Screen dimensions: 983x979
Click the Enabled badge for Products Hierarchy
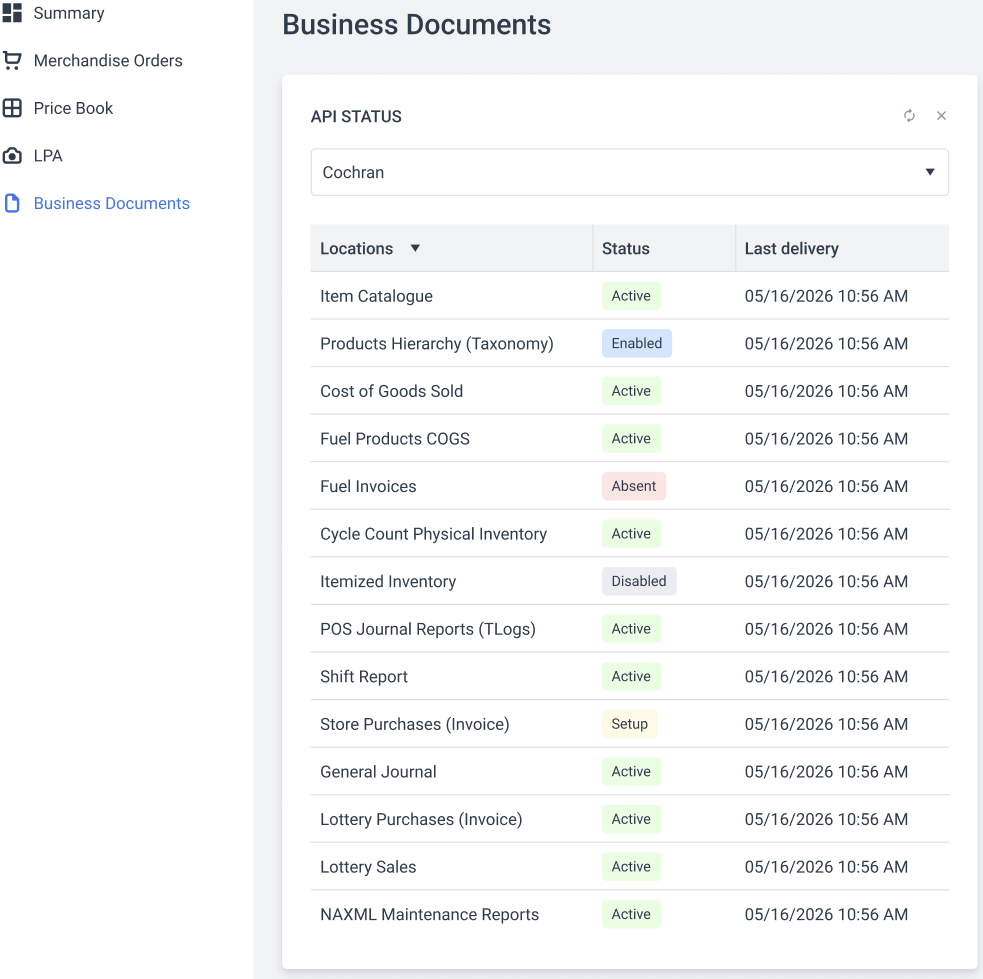point(636,343)
